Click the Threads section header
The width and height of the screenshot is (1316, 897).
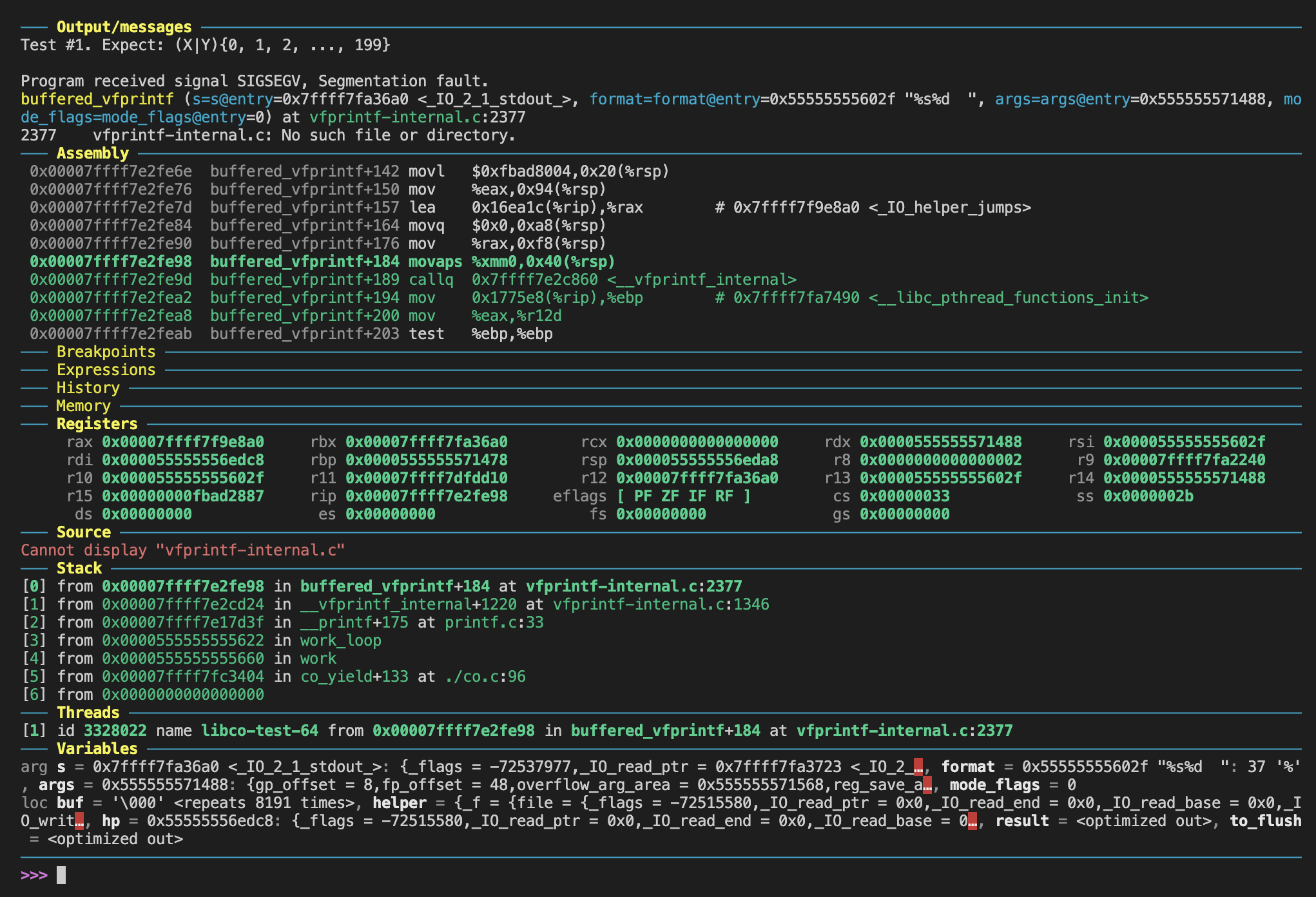point(88,713)
